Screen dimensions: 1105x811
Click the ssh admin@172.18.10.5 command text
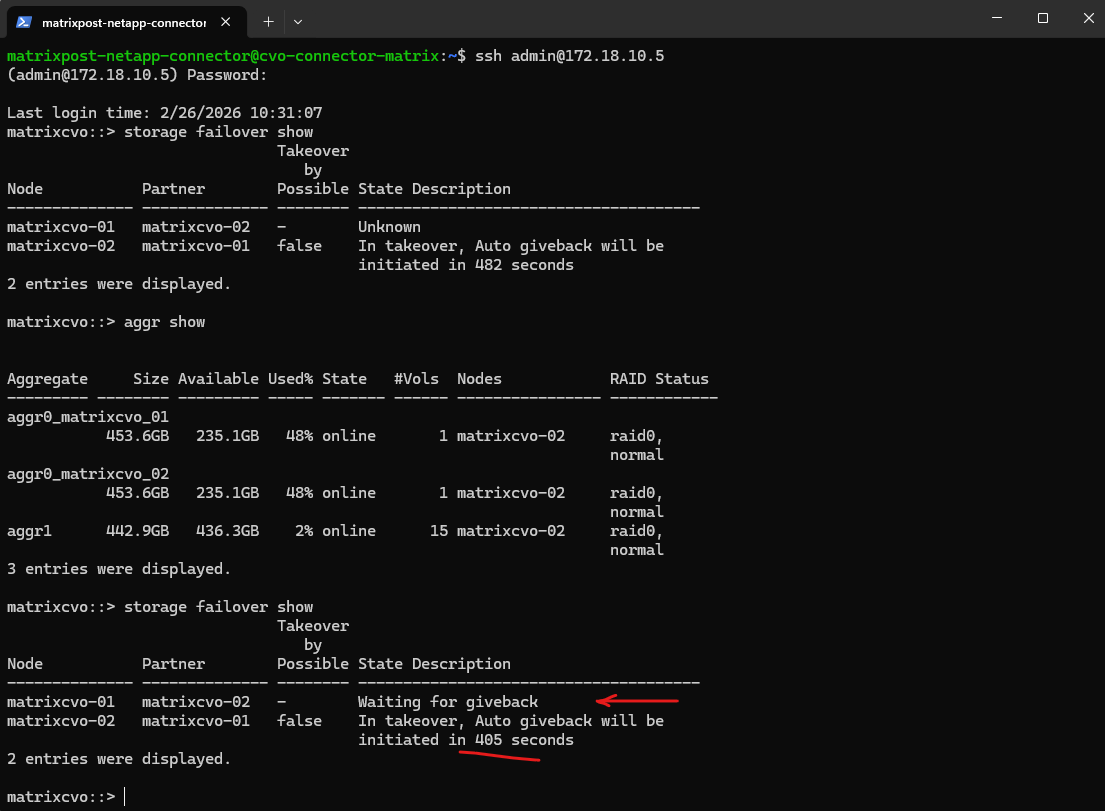(x=569, y=56)
